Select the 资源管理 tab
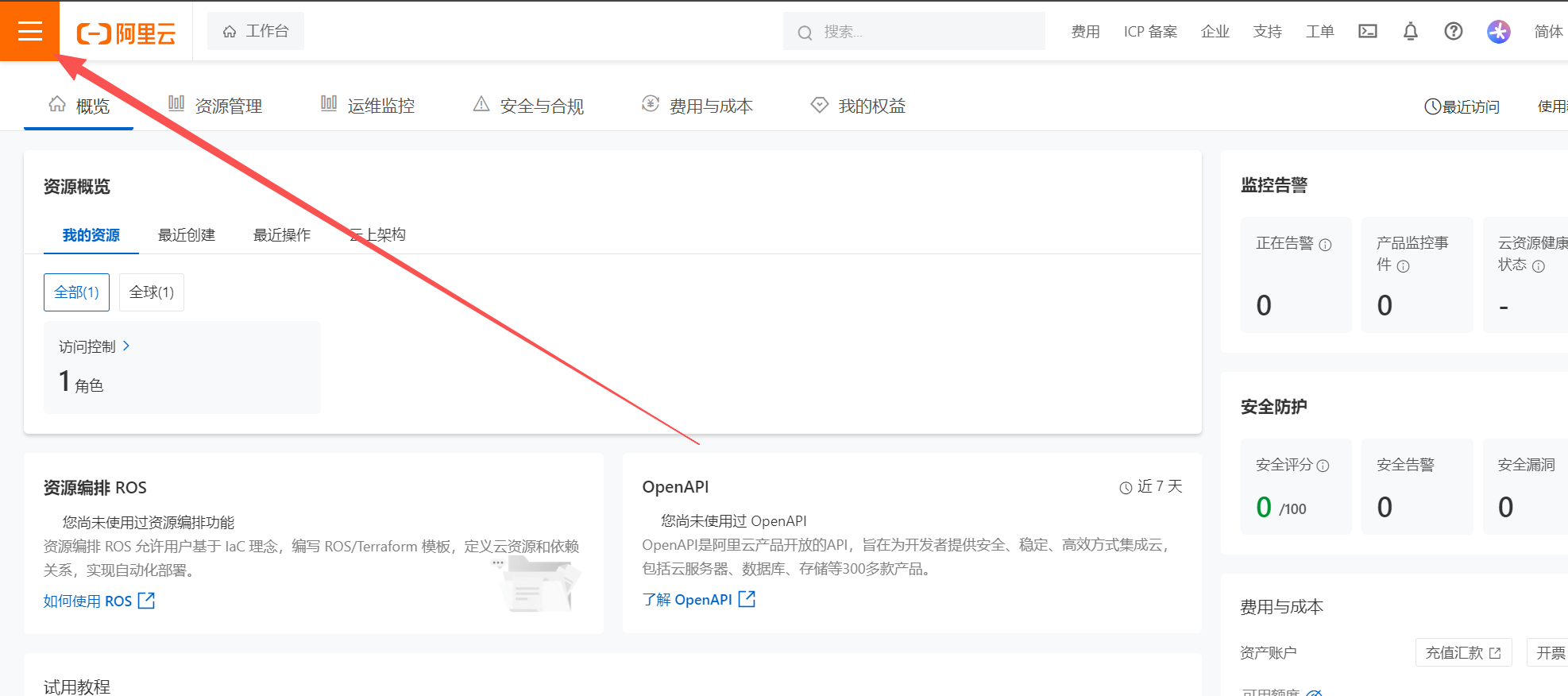This screenshot has width=1568, height=696. tap(215, 106)
